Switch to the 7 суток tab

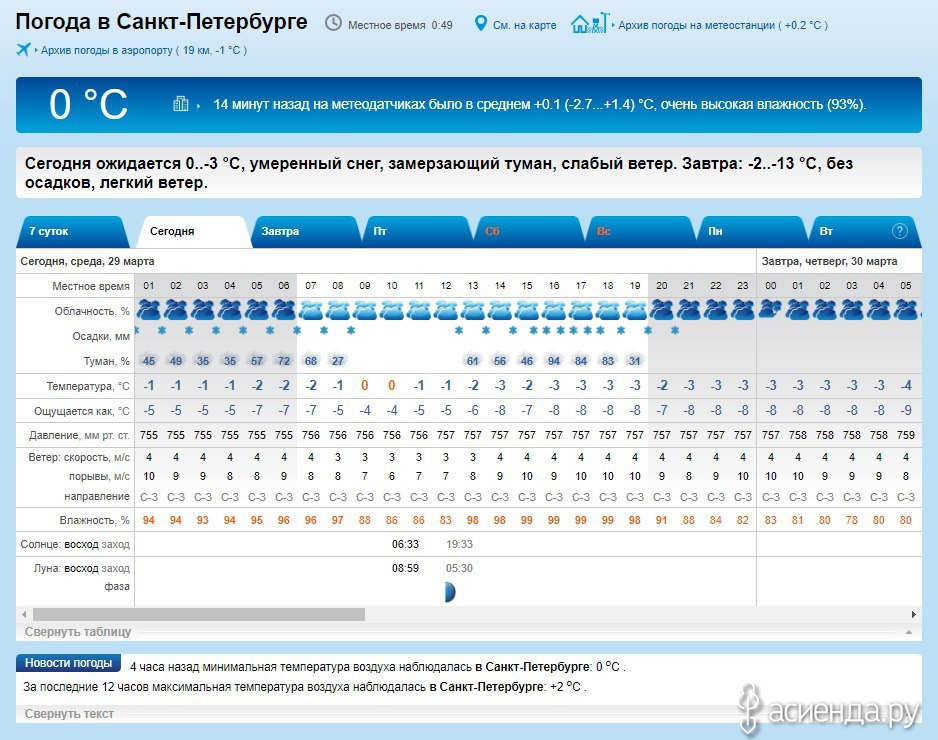pos(72,232)
